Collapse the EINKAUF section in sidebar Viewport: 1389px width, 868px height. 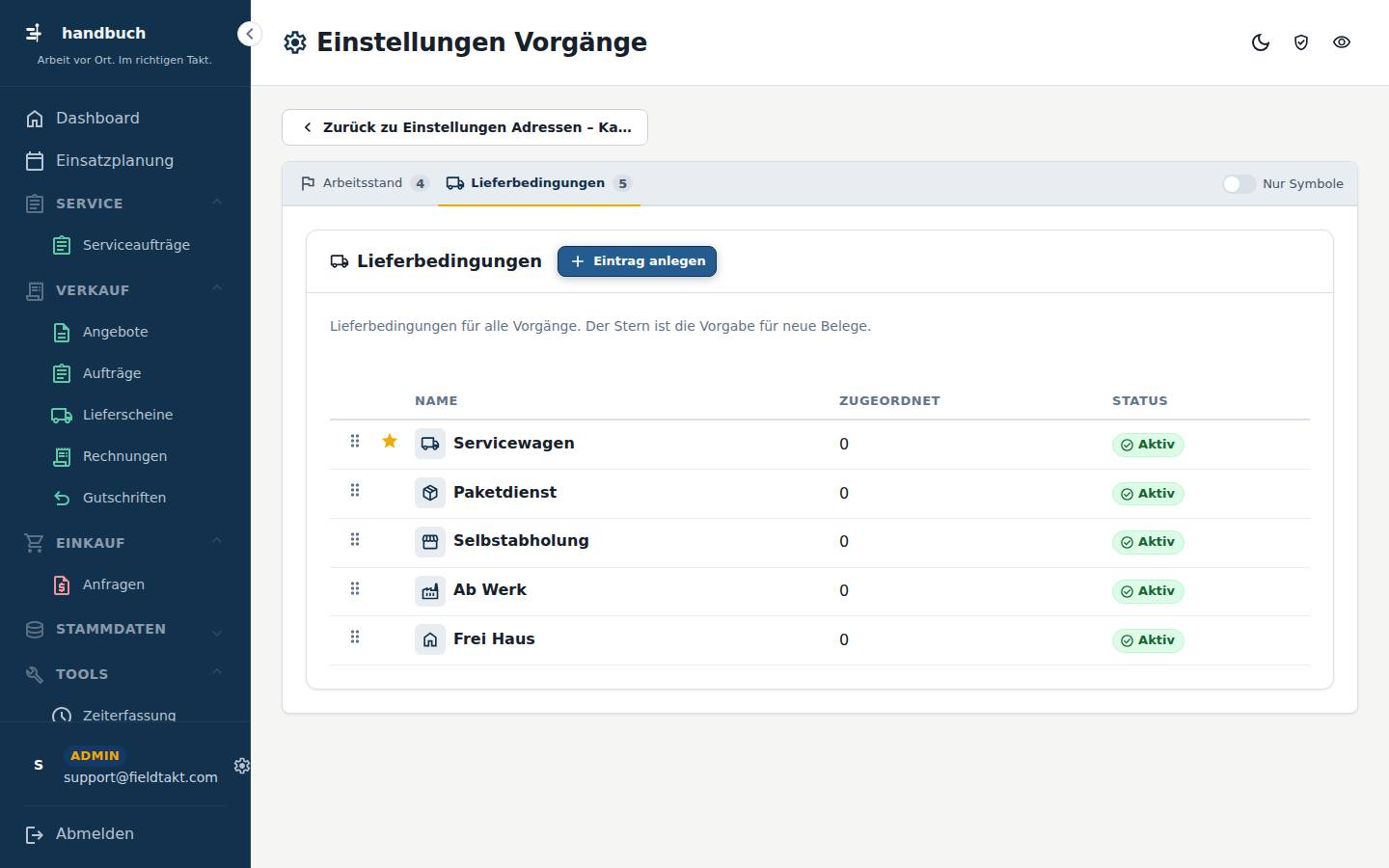217,541
